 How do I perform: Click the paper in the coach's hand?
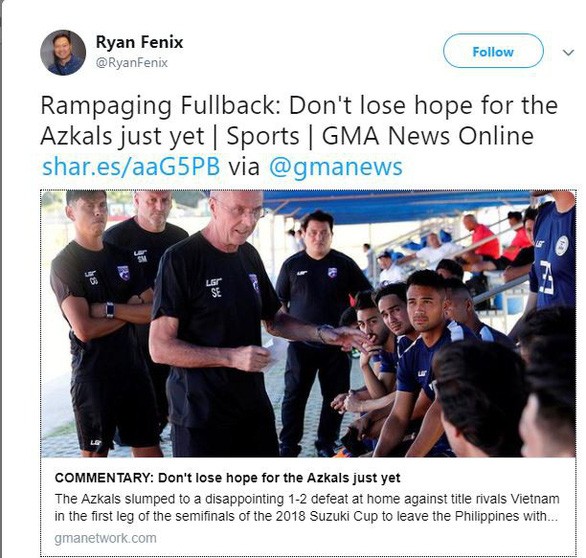pyautogui.click(x=274, y=355)
